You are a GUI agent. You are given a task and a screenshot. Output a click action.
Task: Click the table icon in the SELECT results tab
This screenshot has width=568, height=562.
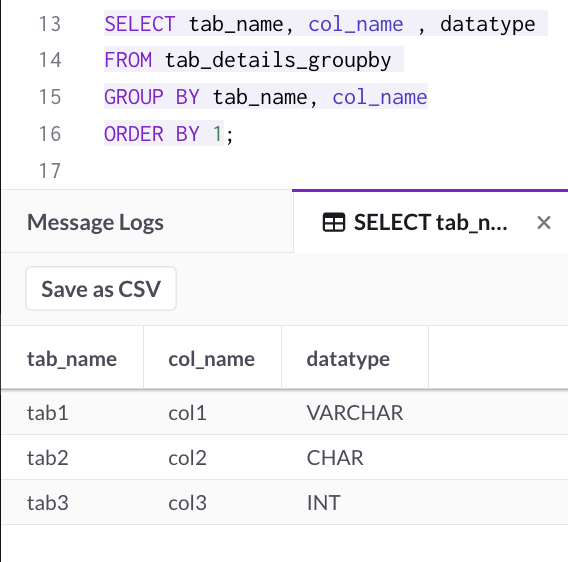coord(334,222)
